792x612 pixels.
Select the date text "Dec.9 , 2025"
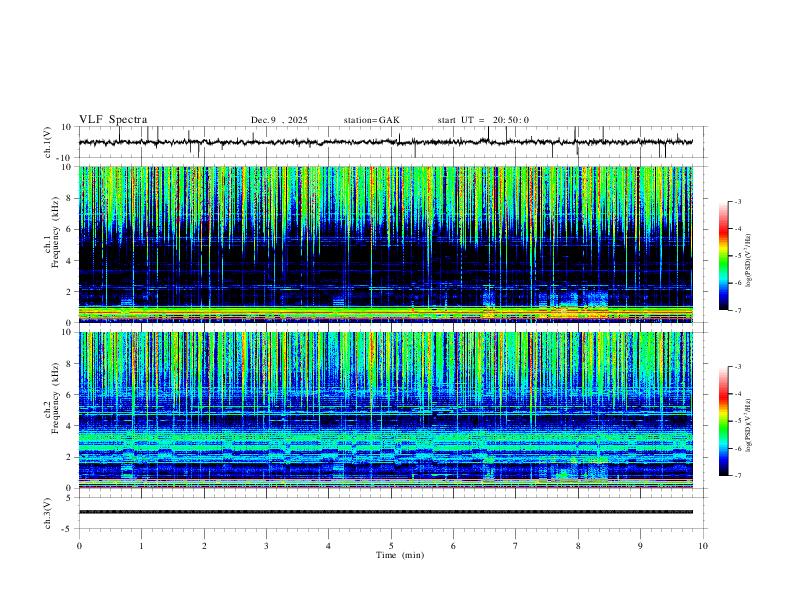[279, 120]
